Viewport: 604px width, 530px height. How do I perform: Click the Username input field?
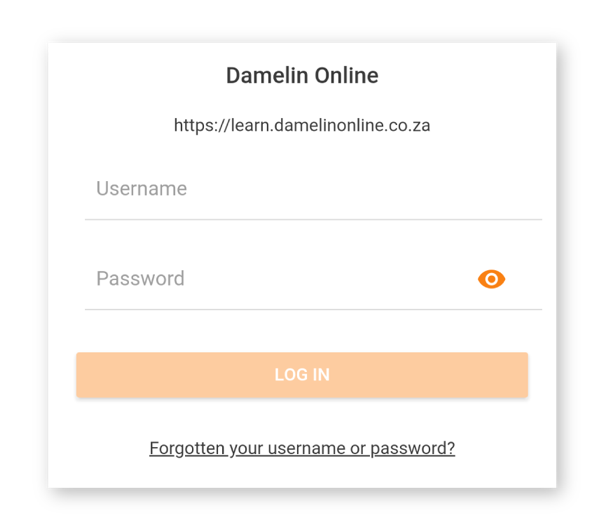(313, 189)
